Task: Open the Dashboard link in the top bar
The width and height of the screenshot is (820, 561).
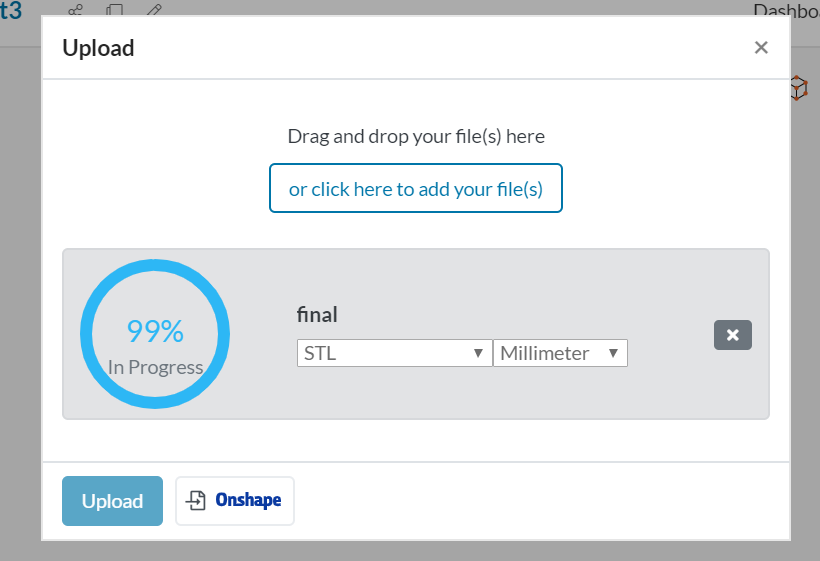Action: point(786,10)
